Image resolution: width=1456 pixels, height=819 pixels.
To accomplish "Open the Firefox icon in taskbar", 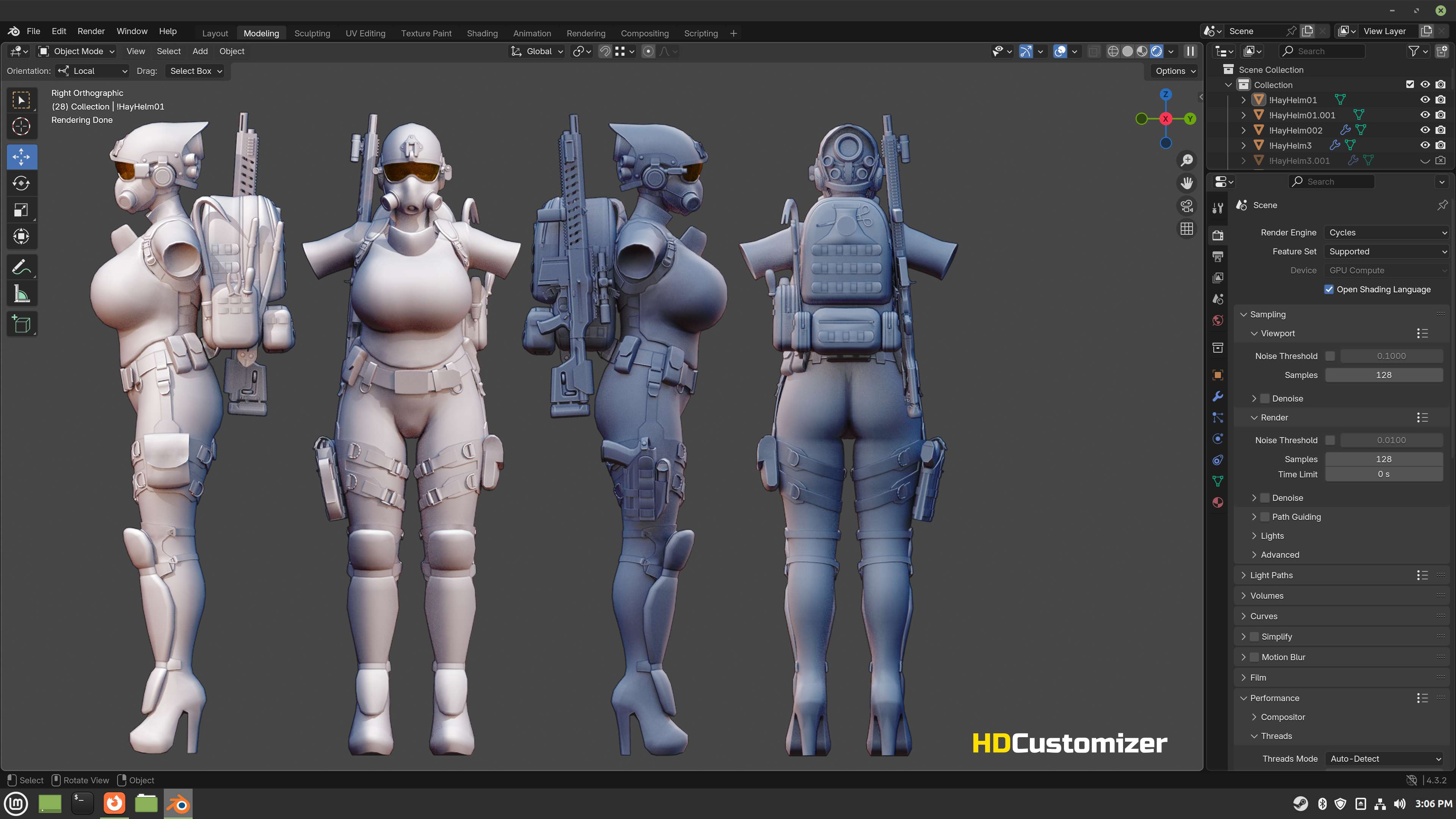I will [114, 803].
